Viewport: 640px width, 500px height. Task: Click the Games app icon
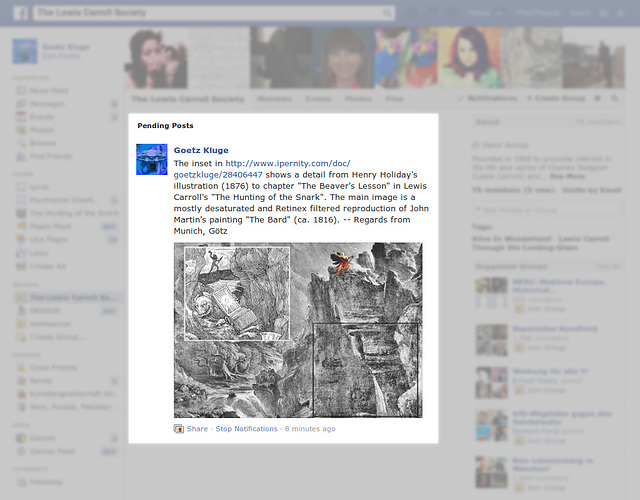point(21,438)
